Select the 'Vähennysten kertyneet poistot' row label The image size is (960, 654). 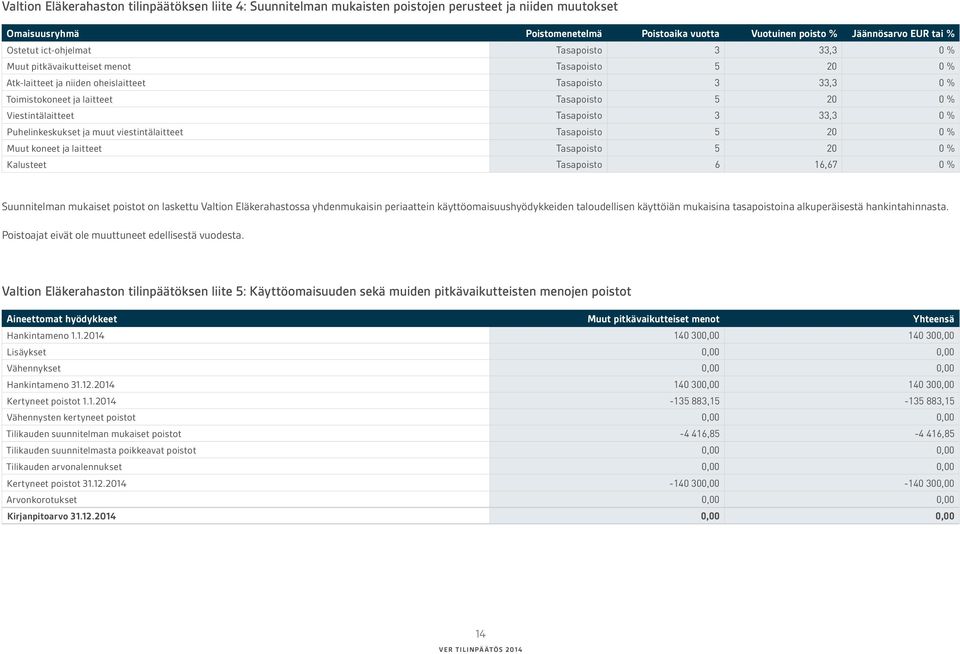[71, 418]
